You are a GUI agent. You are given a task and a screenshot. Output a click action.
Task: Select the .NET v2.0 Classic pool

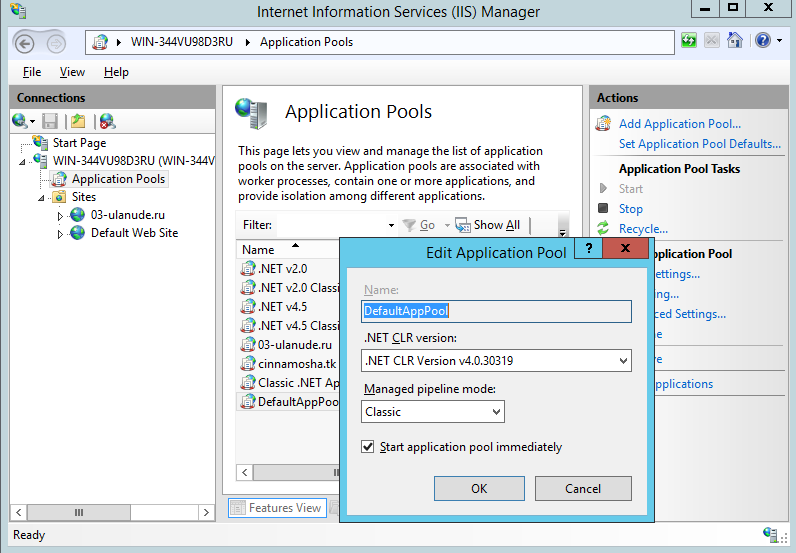pos(288,288)
